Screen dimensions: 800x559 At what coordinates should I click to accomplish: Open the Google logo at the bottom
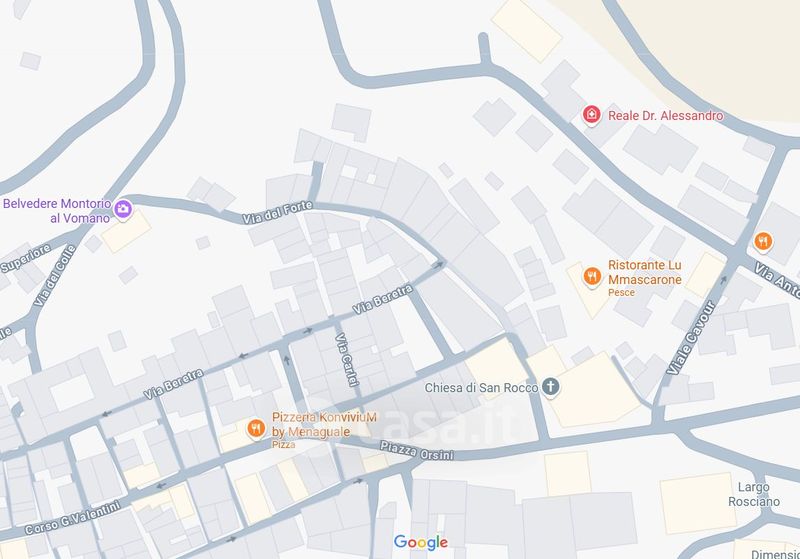[421, 542]
